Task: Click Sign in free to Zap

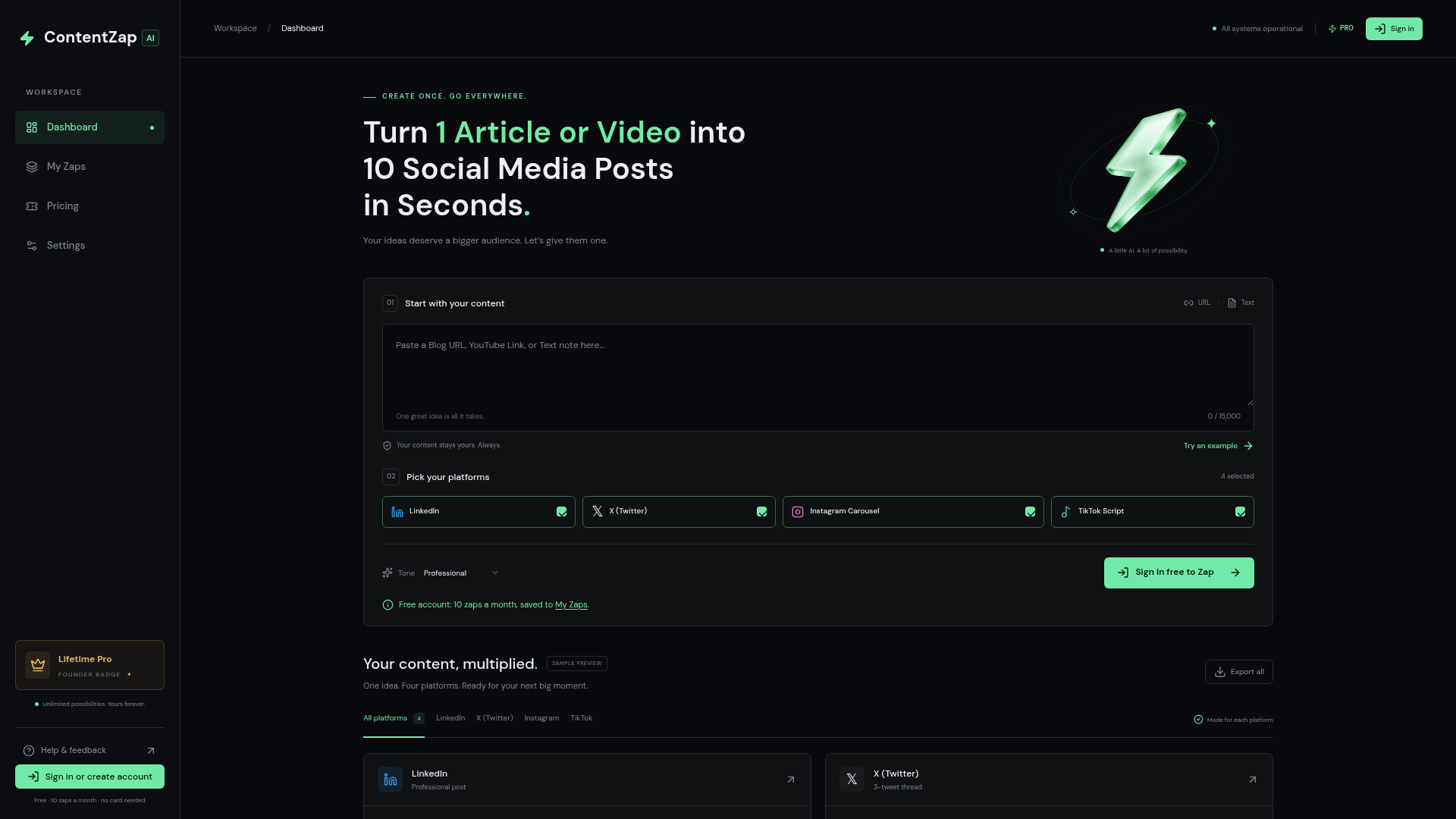Action: point(1178,573)
